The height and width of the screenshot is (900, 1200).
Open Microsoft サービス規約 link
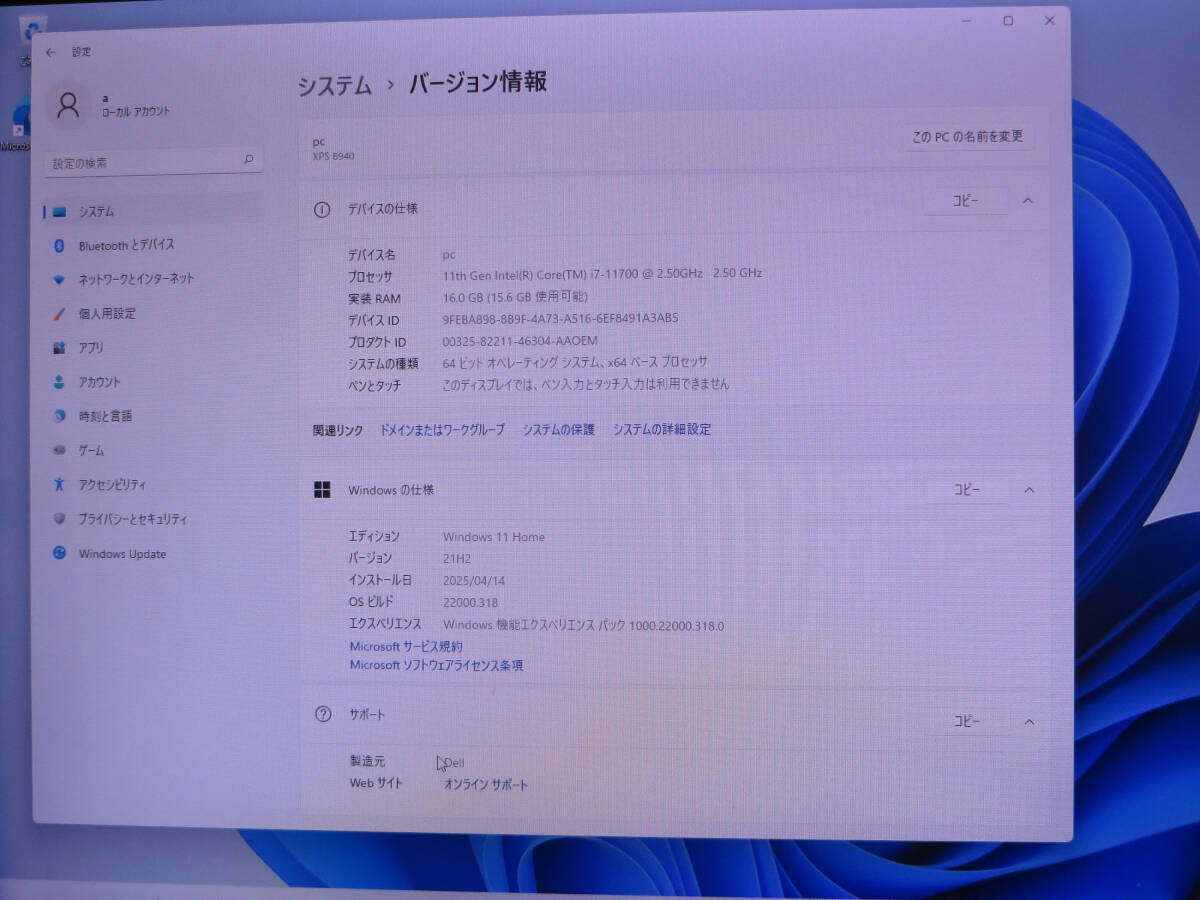pos(406,647)
